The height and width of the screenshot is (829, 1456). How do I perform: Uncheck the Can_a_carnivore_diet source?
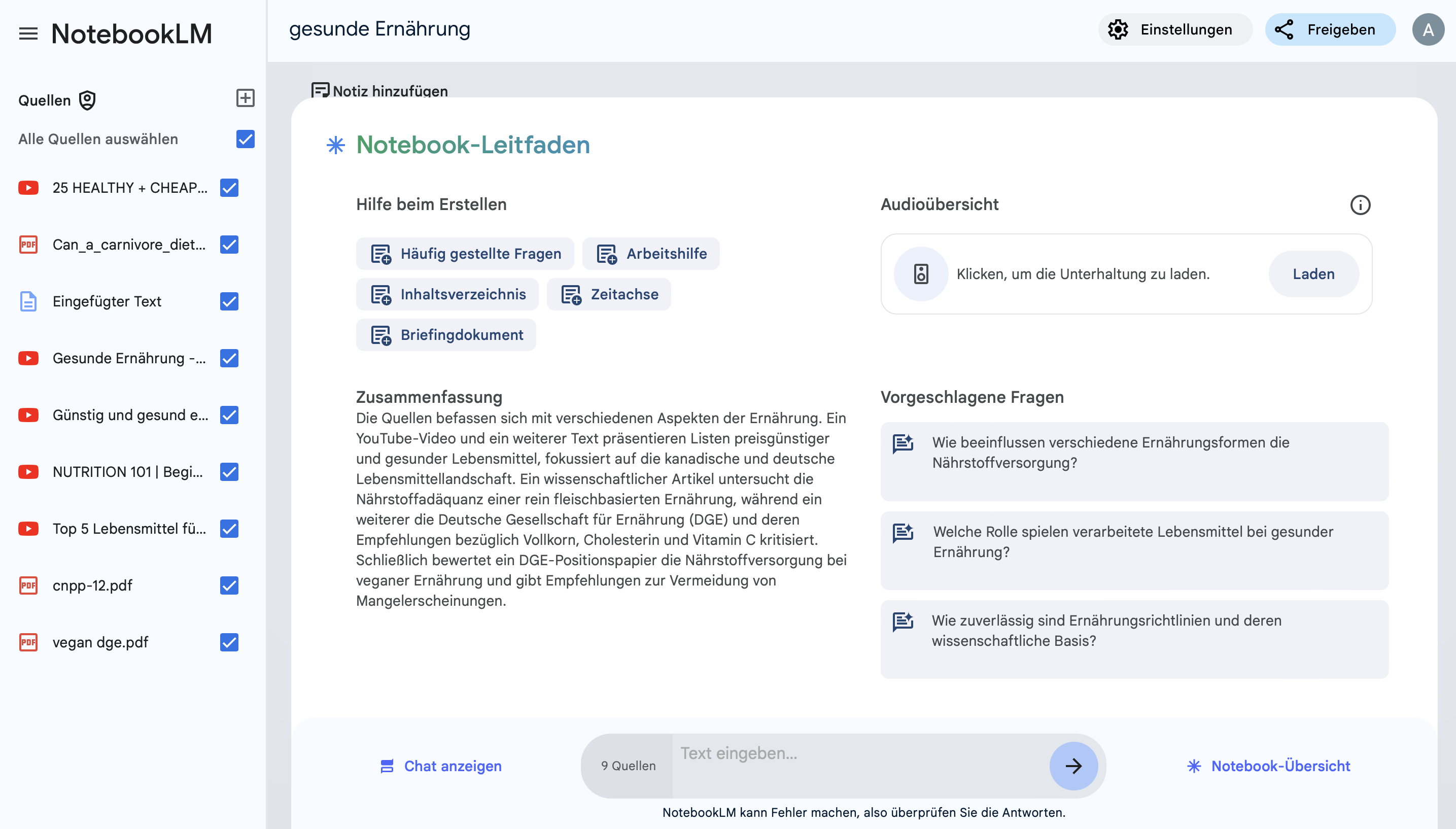coord(229,245)
